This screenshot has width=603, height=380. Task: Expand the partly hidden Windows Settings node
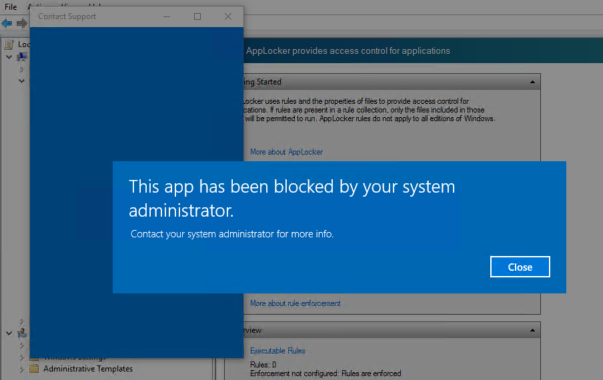coord(22,358)
